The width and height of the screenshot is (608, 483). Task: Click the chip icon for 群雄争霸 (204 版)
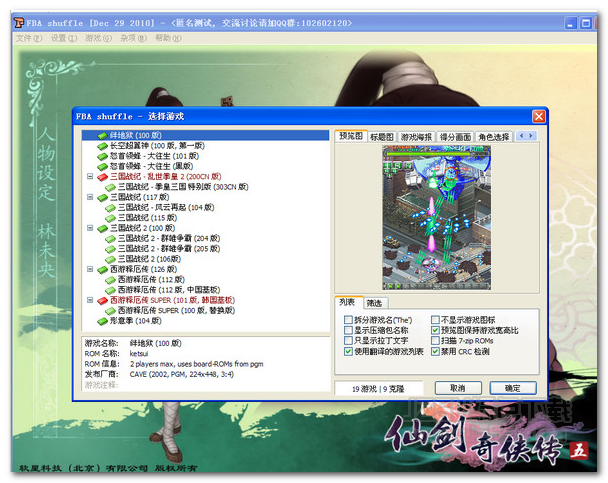tap(110, 238)
